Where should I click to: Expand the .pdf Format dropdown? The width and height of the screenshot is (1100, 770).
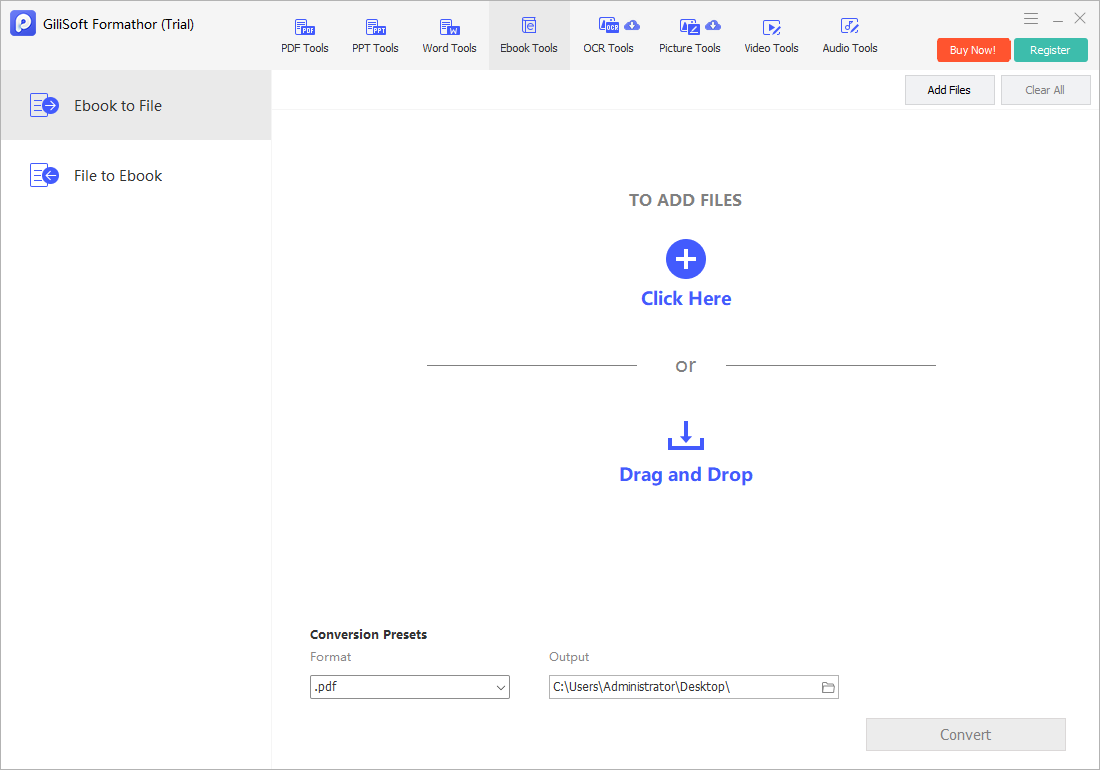click(x=410, y=687)
